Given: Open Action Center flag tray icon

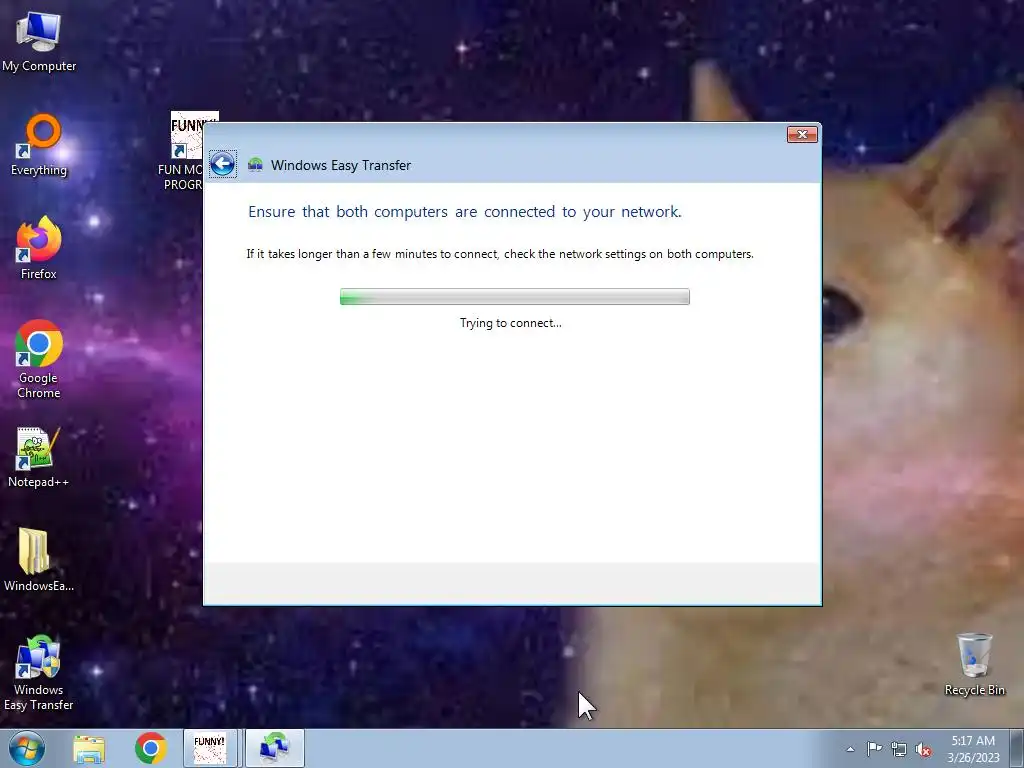Looking at the screenshot, I should [874, 749].
